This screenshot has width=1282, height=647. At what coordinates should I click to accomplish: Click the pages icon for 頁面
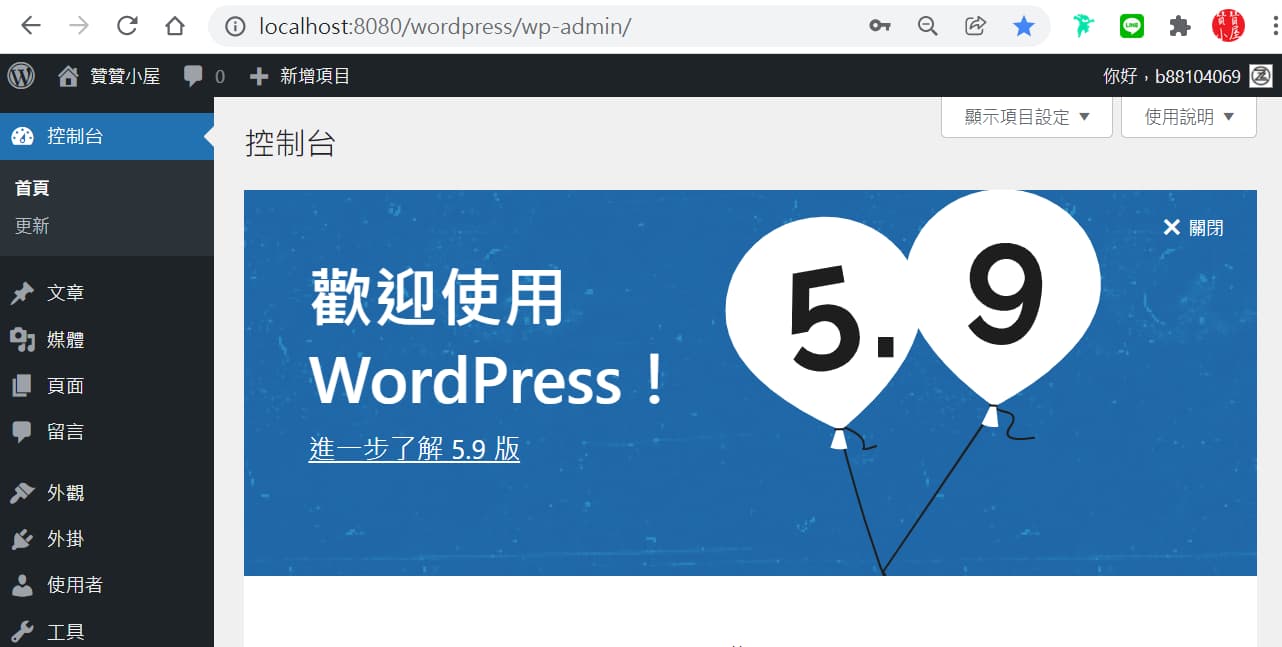23,386
